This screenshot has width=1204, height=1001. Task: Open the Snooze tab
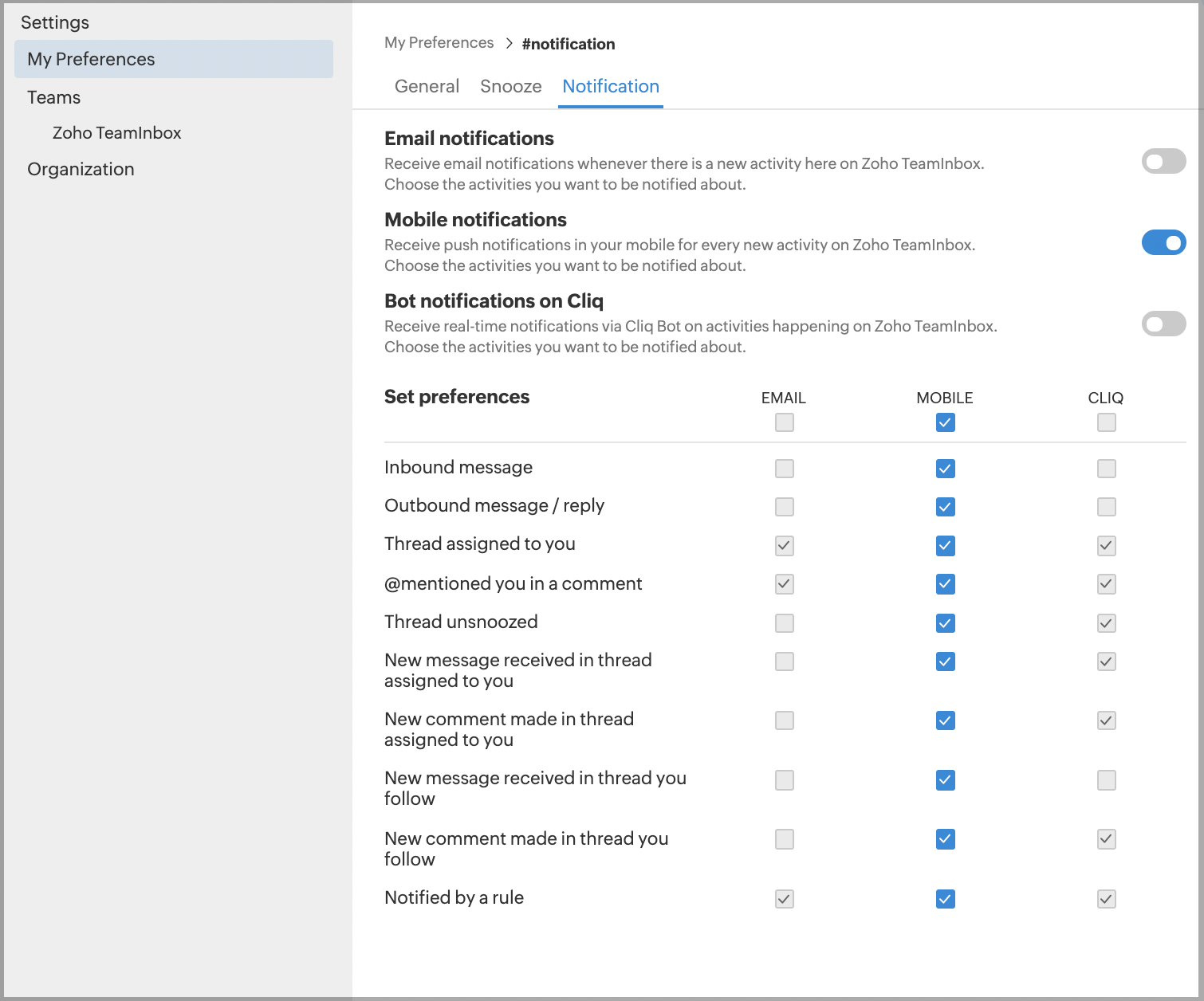(510, 86)
